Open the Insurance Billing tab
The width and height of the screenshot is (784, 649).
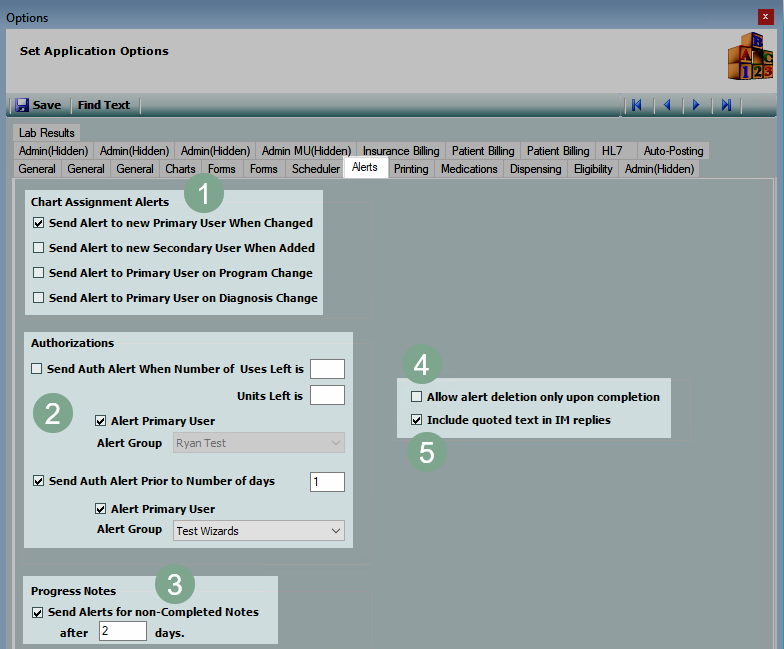(x=401, y=151)
